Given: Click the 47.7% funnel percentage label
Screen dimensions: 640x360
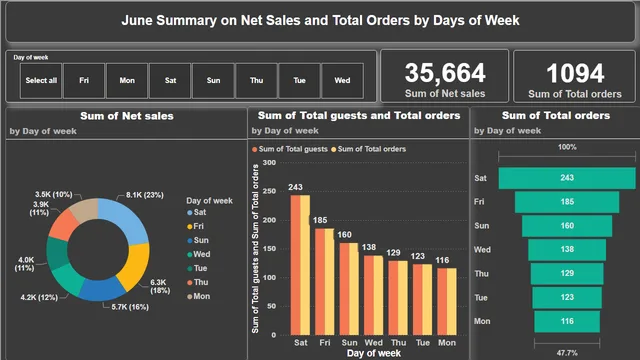Looking at the screenshot, I should (x=567, y=353).
